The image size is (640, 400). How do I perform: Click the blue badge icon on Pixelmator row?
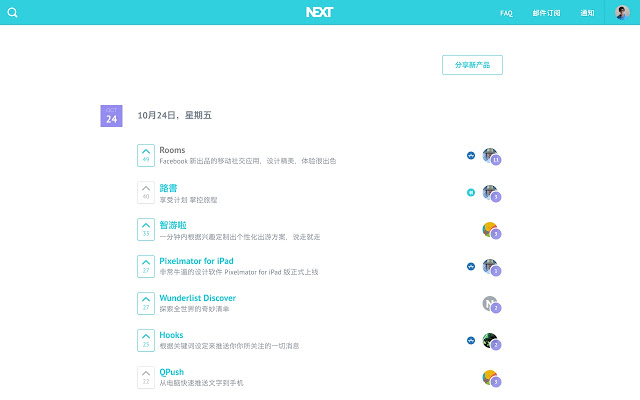click(x=471, y=267)
